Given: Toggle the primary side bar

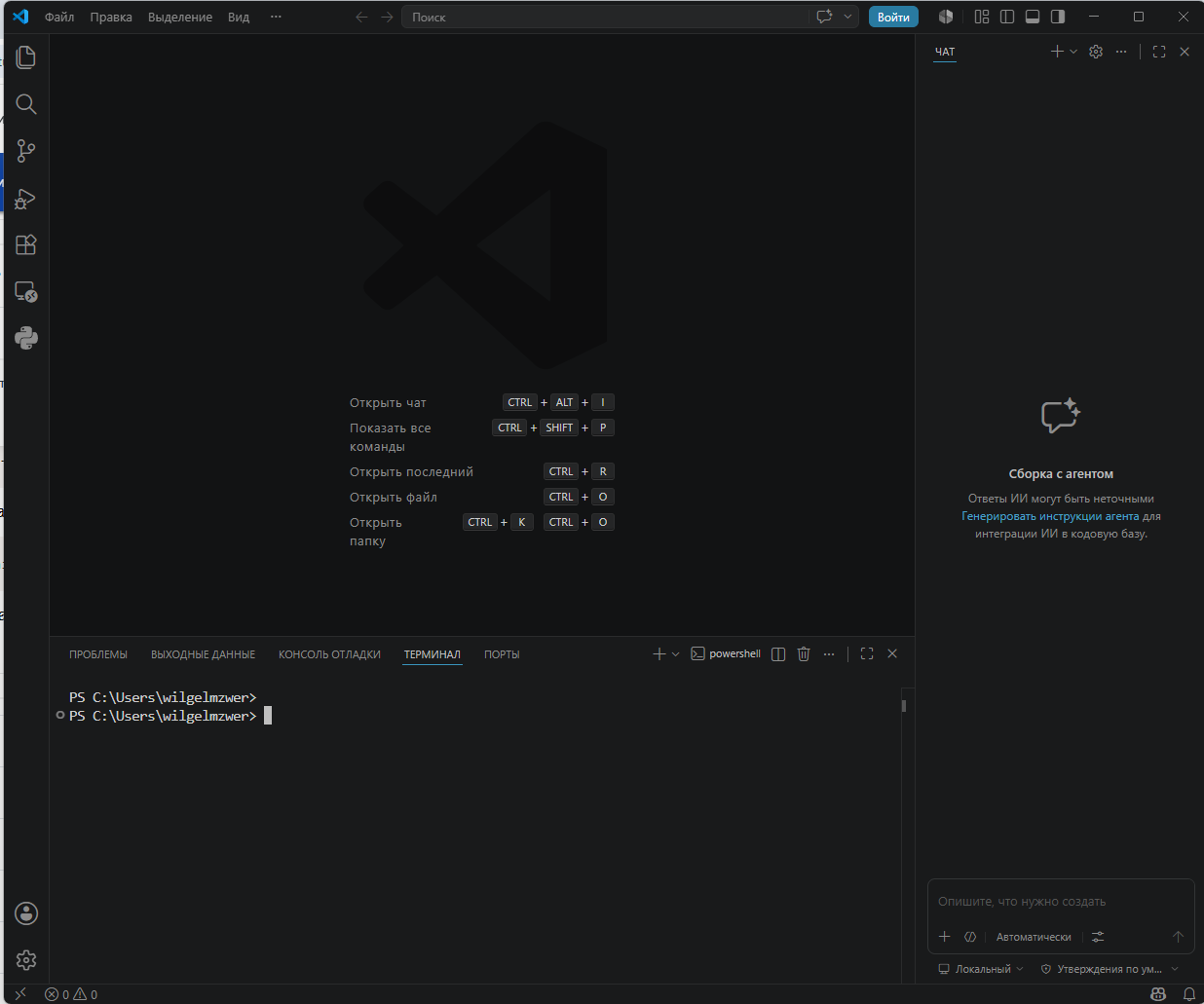Looking at the screenshot, I should click(x=1007, y=17).
